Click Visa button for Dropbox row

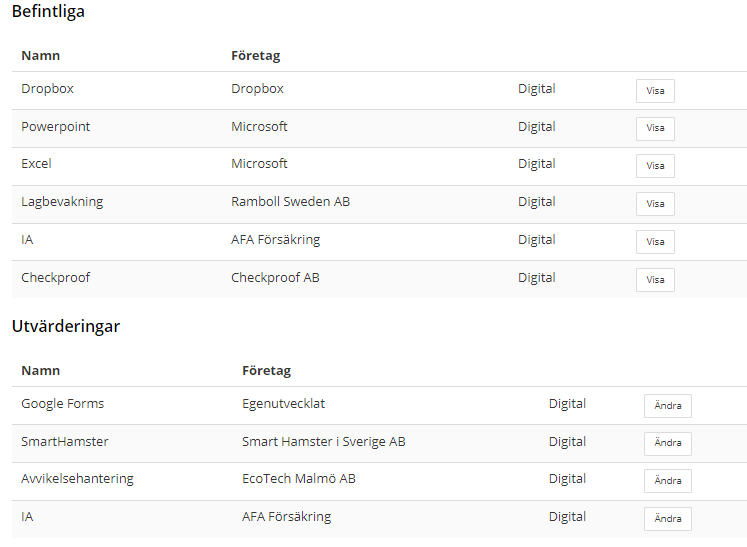[655, 91]
